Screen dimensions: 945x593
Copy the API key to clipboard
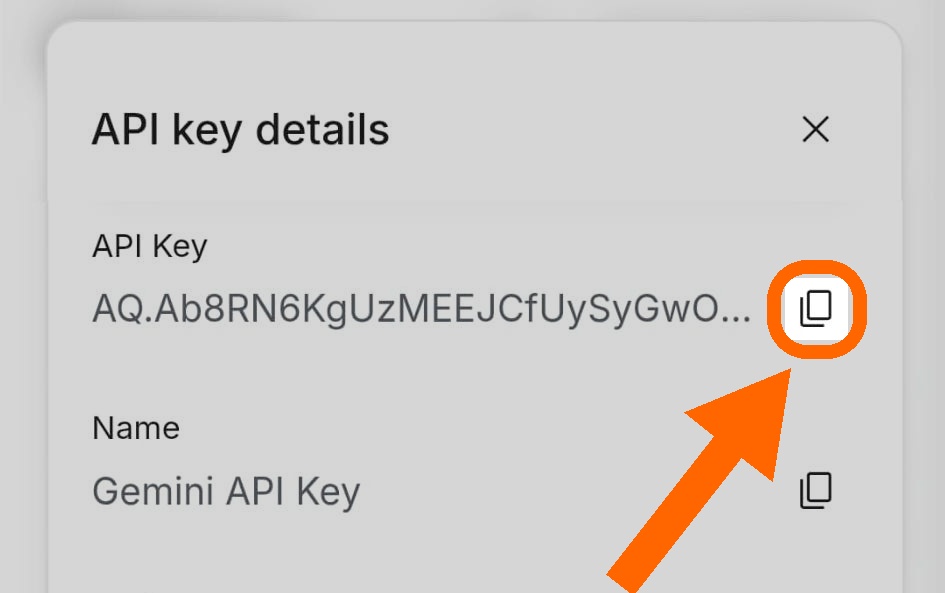pyautogui.click(x=816, y=309)
